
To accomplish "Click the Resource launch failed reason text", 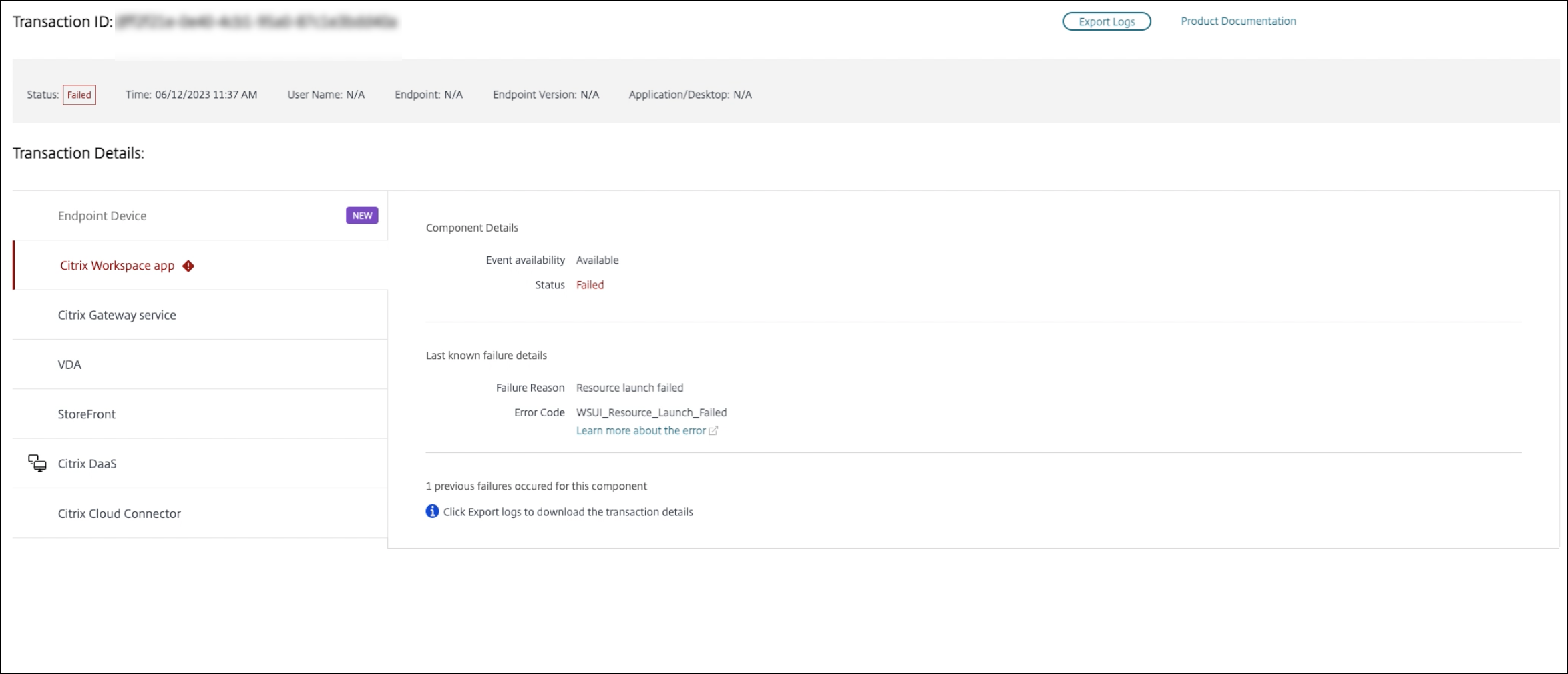I will [630, 388].
